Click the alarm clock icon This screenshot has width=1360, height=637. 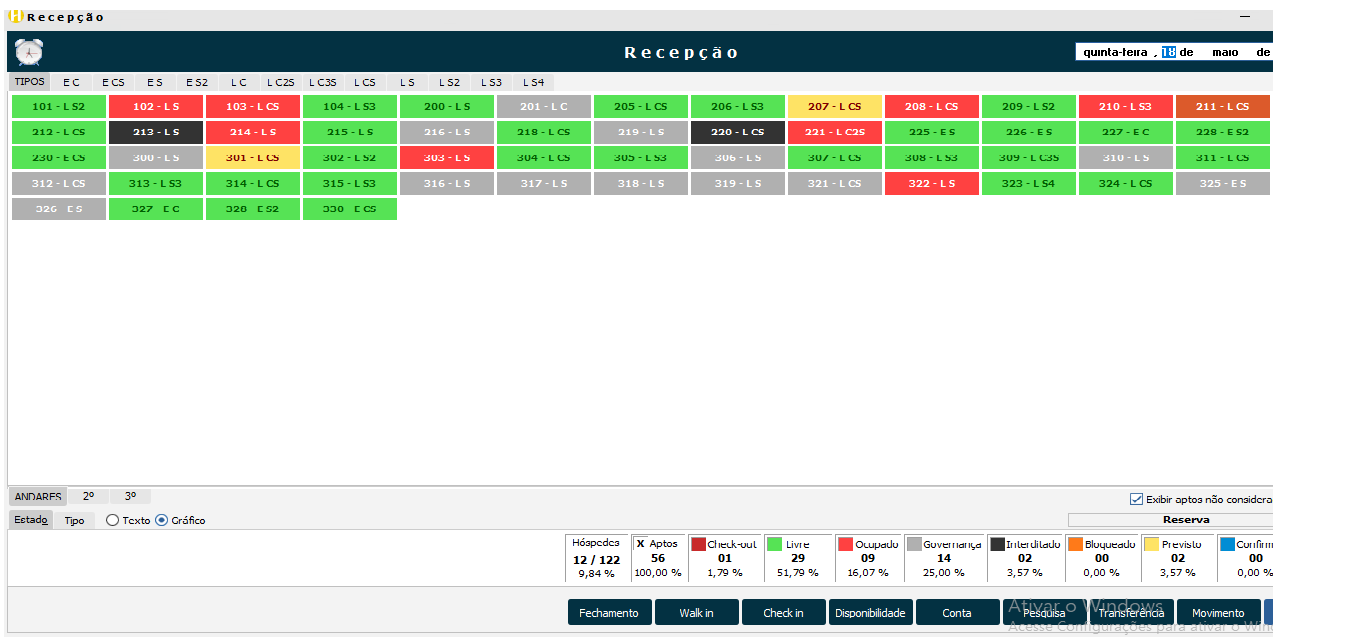(x=29, y=52)
